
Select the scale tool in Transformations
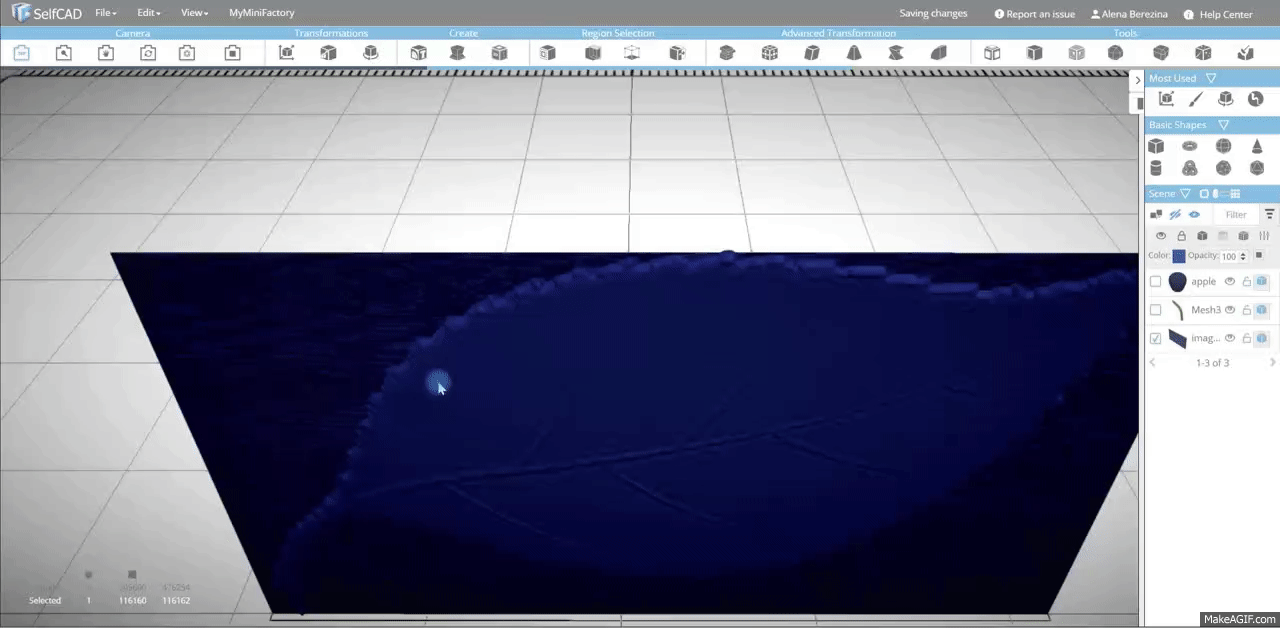328,53
